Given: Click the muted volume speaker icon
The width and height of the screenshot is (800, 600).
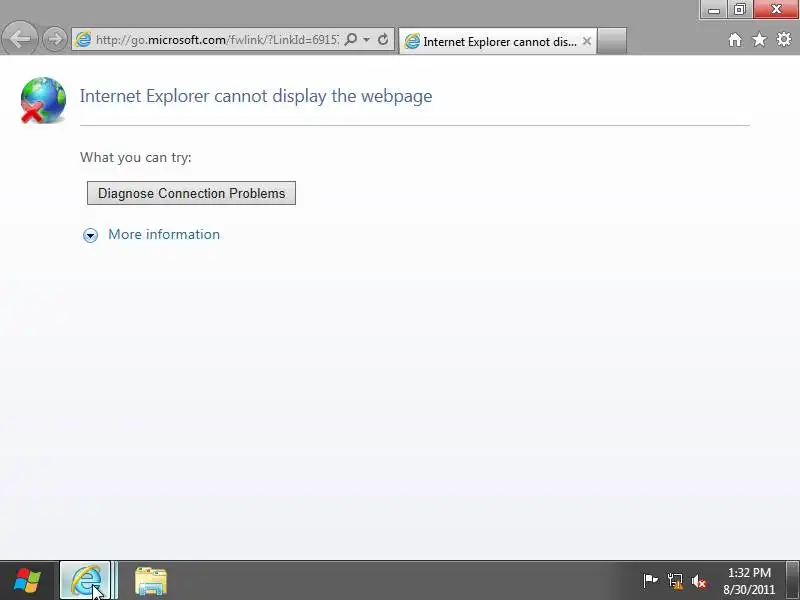Looking at the screenshot, I should 699,581.
